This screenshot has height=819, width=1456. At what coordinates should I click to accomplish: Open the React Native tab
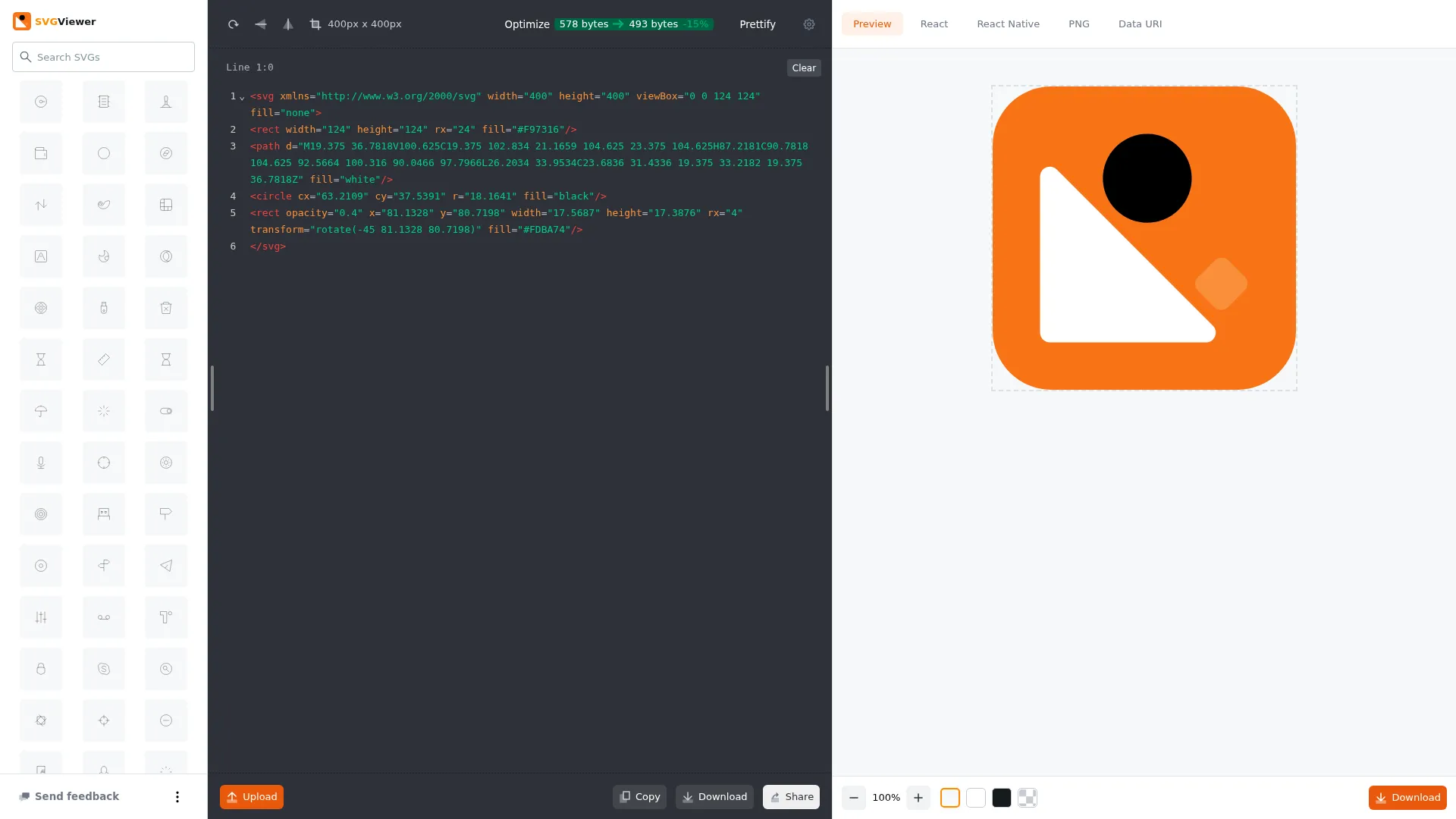pyautogui.click(x=1008, y=24)
